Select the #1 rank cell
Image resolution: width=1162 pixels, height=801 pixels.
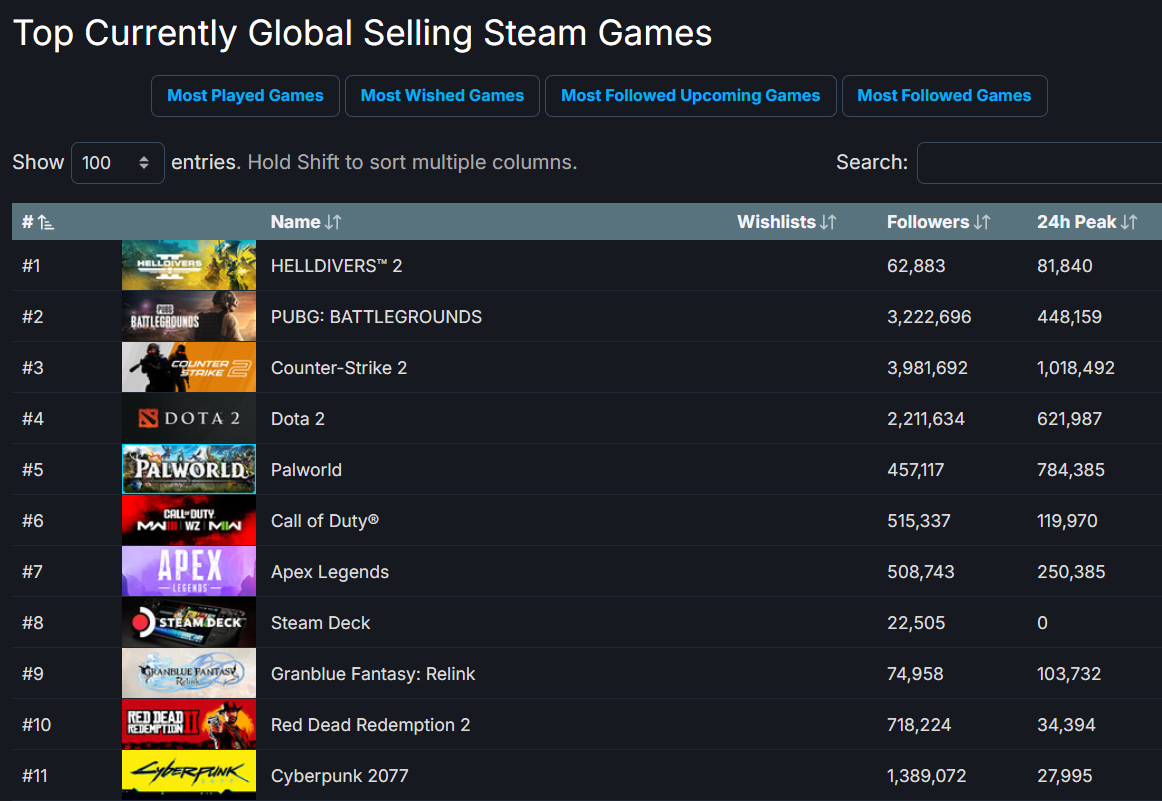click(x=31, y=266)
